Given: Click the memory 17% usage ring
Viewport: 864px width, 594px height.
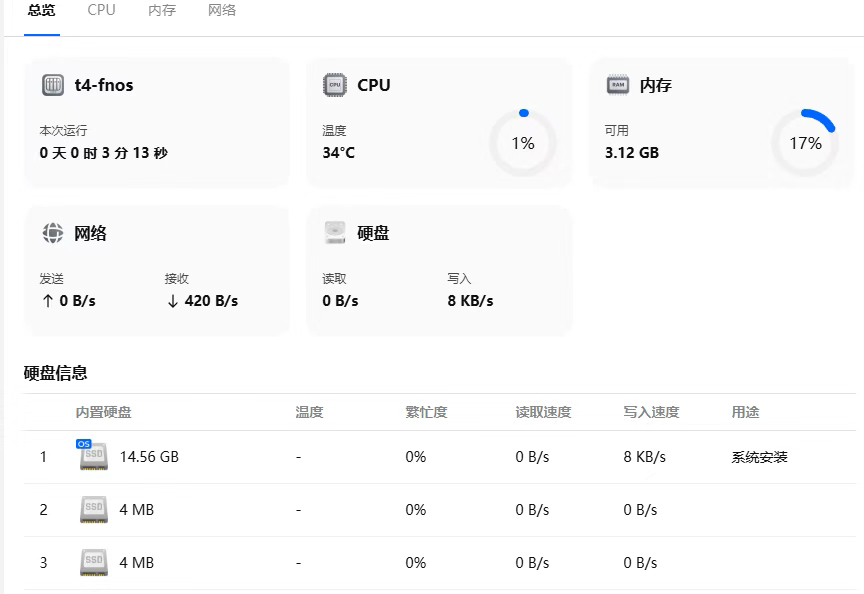Looking at the screenshot, I should coord(805,143).
